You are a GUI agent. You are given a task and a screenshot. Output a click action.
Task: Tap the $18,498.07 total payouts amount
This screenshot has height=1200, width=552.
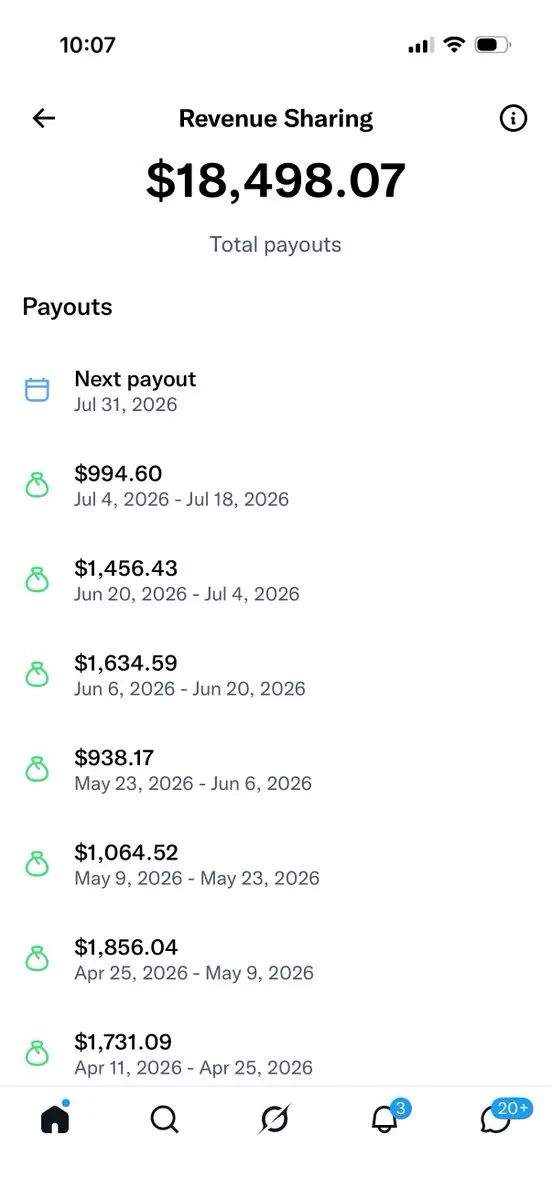point(276,180)
